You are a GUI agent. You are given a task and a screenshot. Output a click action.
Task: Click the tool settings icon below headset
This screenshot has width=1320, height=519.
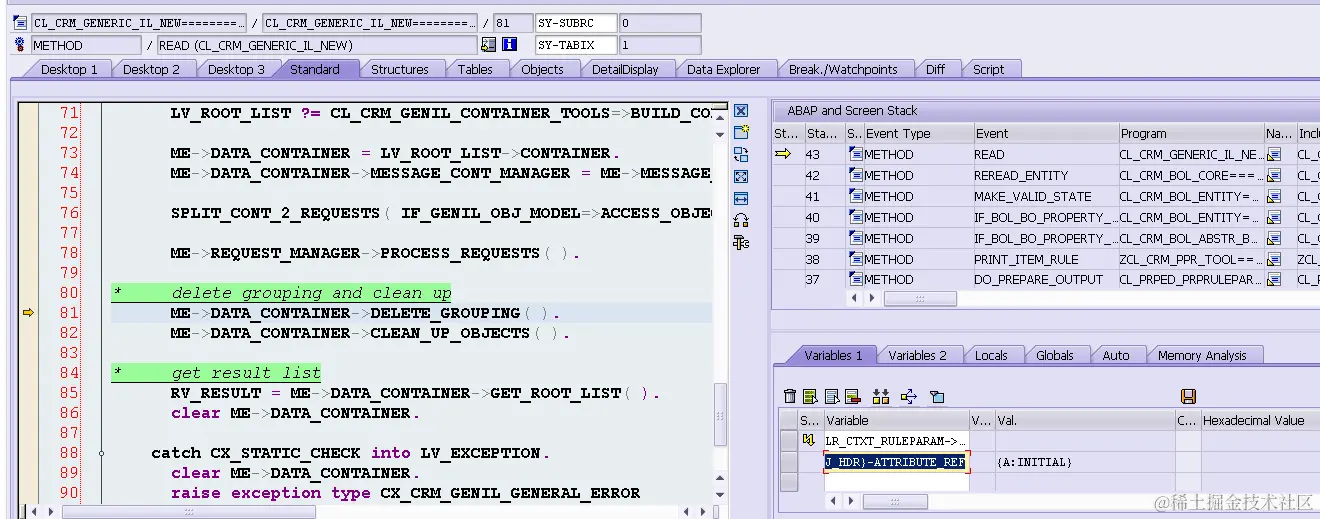pyautogui.click(x=741, y=242)
